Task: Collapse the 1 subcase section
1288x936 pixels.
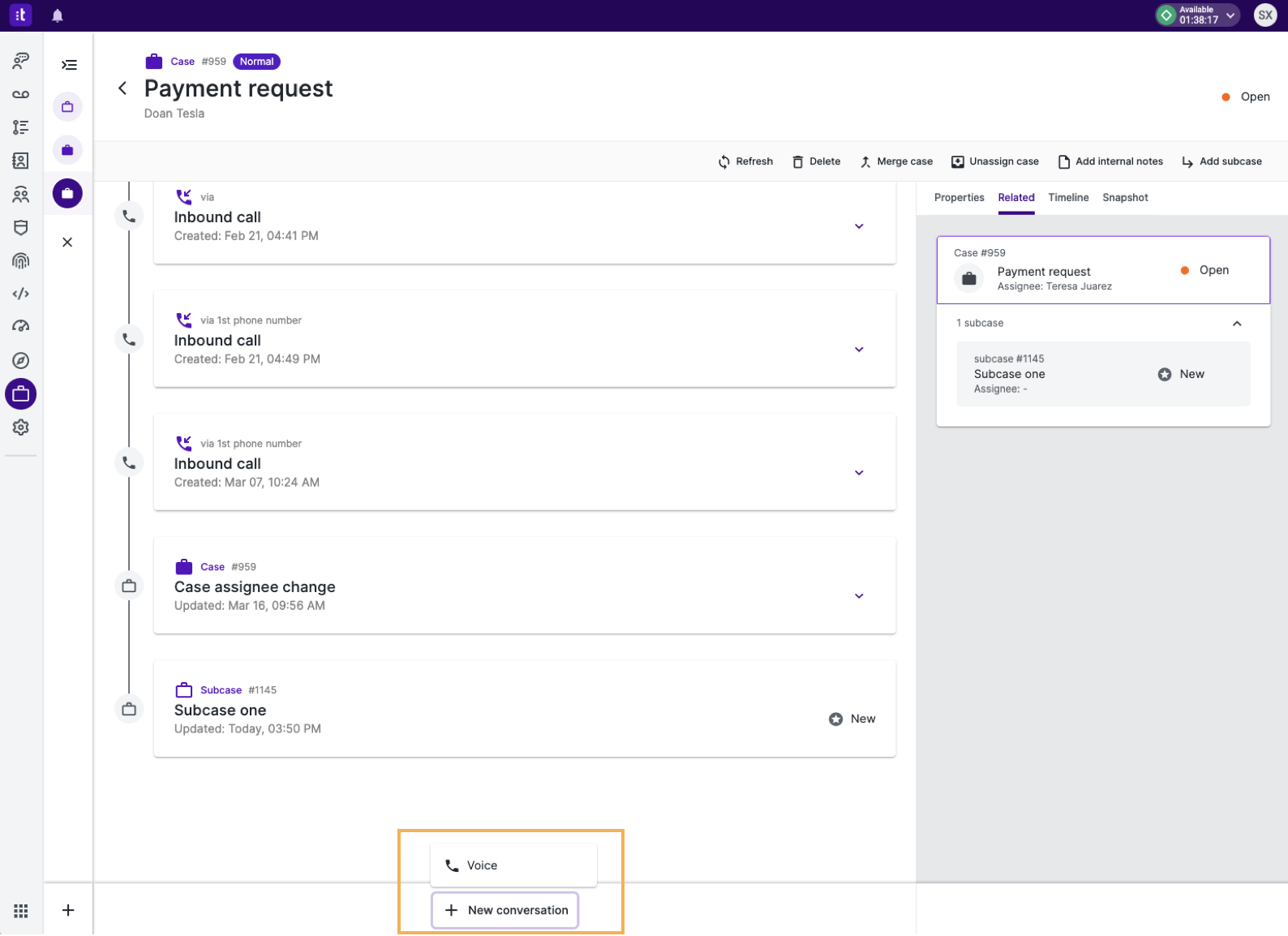Action: click(1237, 324)
